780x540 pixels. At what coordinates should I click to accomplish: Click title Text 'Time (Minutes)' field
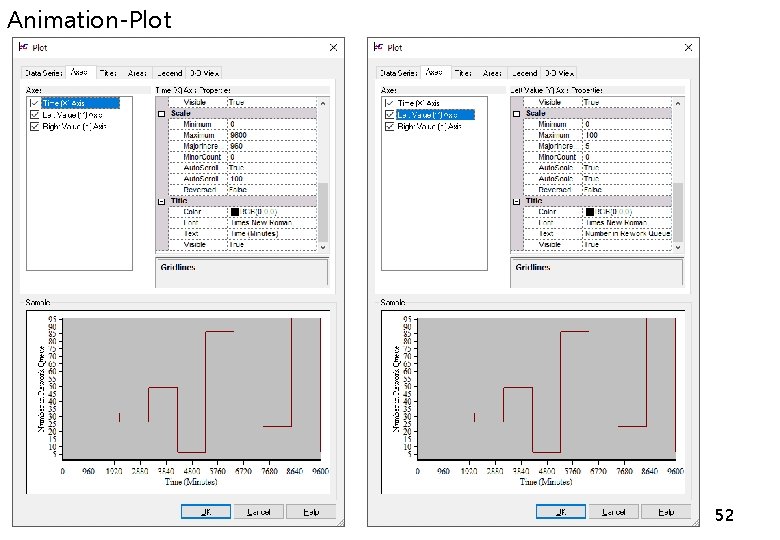[272, 234]
